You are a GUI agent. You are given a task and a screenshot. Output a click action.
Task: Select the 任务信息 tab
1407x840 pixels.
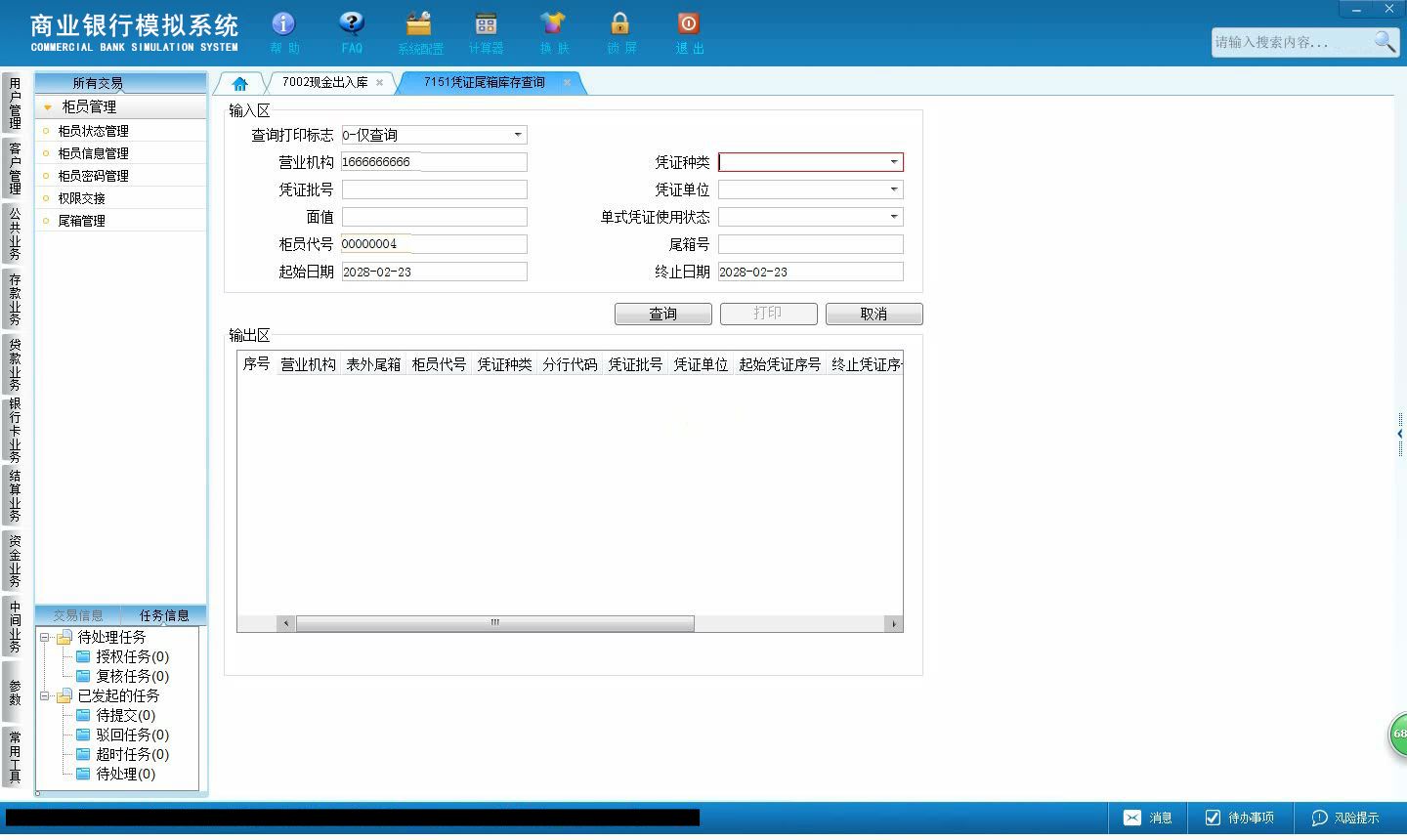coord(163,615)
